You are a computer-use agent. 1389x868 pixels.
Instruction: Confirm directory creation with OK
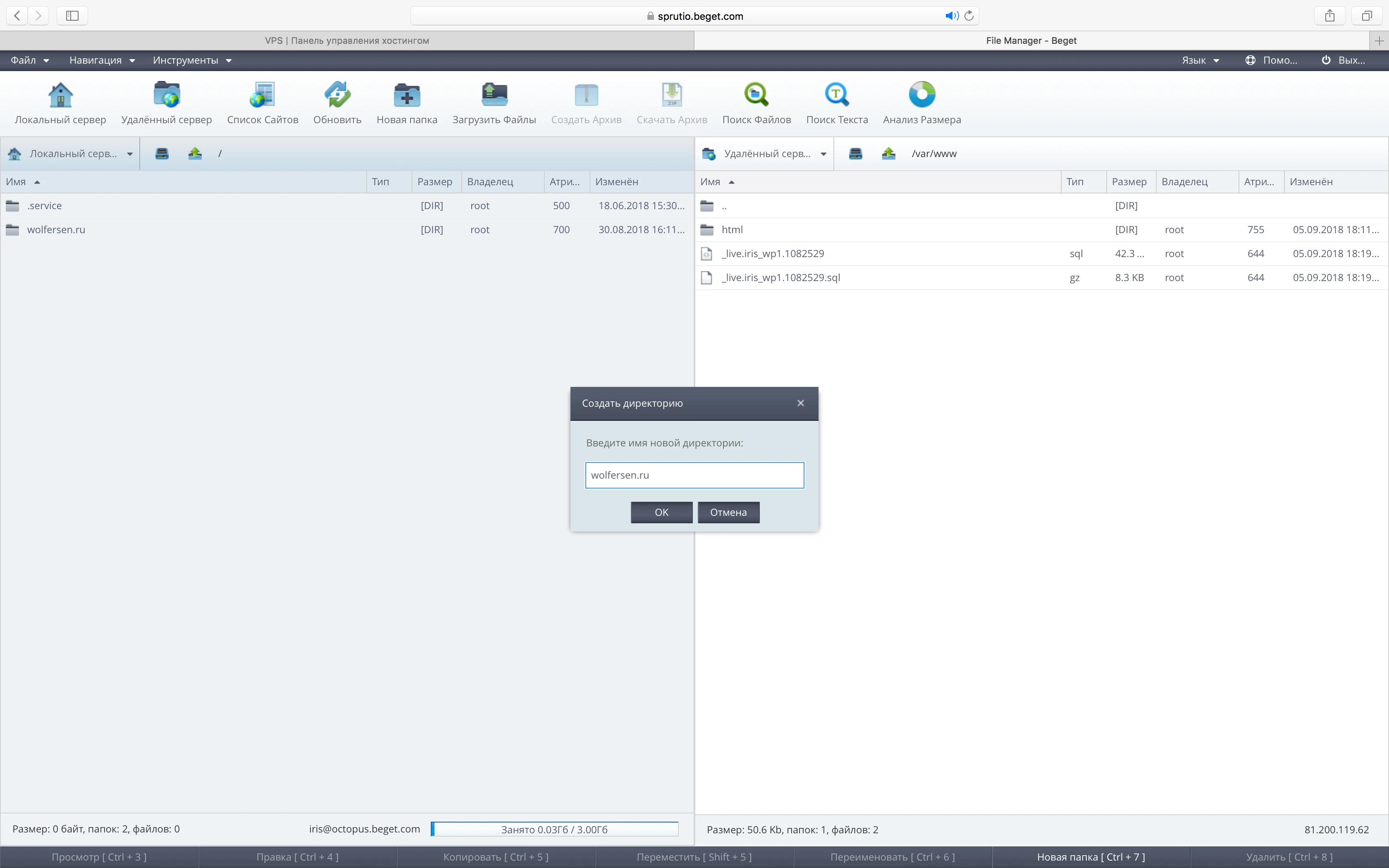pyautogui.click(x=661, y=512)
